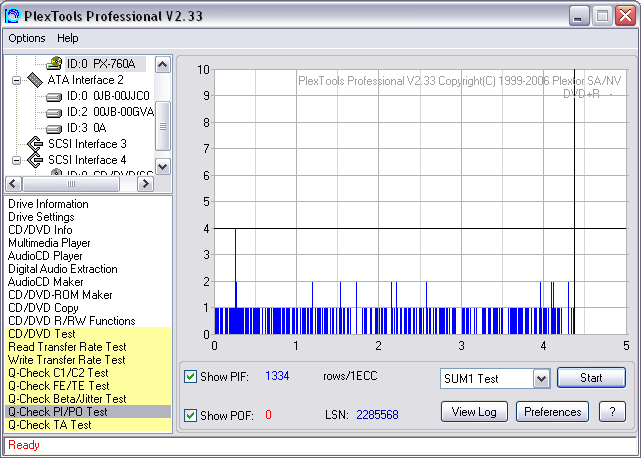Open the Preferences dialog

click(x=552, y=412)
